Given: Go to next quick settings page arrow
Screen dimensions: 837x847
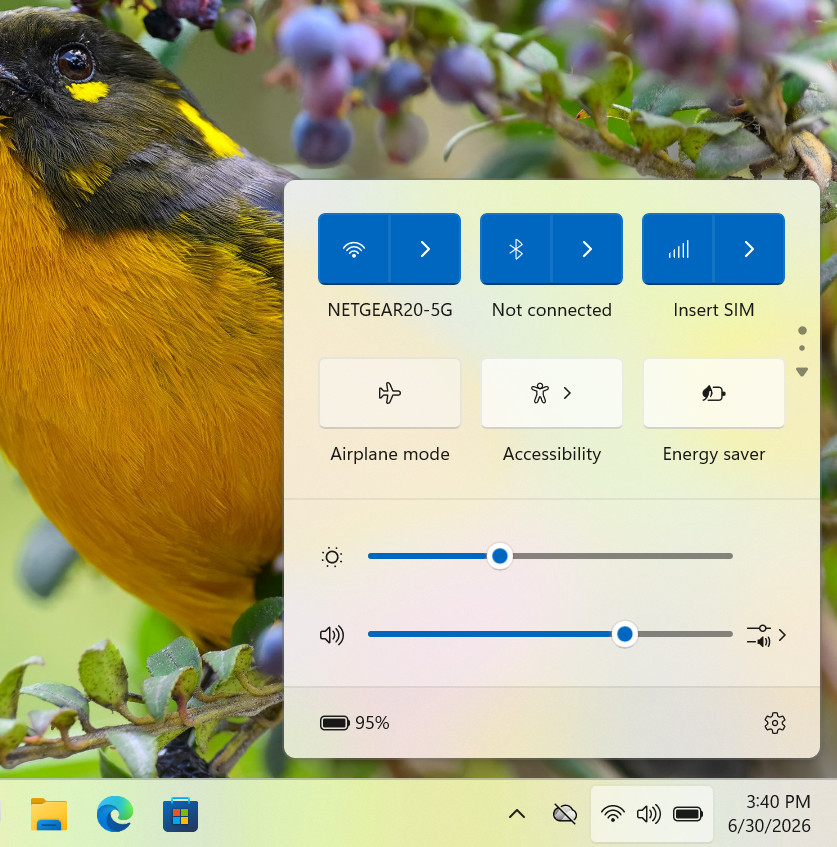Looking at the screenshot, I should [x=802, y=372].
